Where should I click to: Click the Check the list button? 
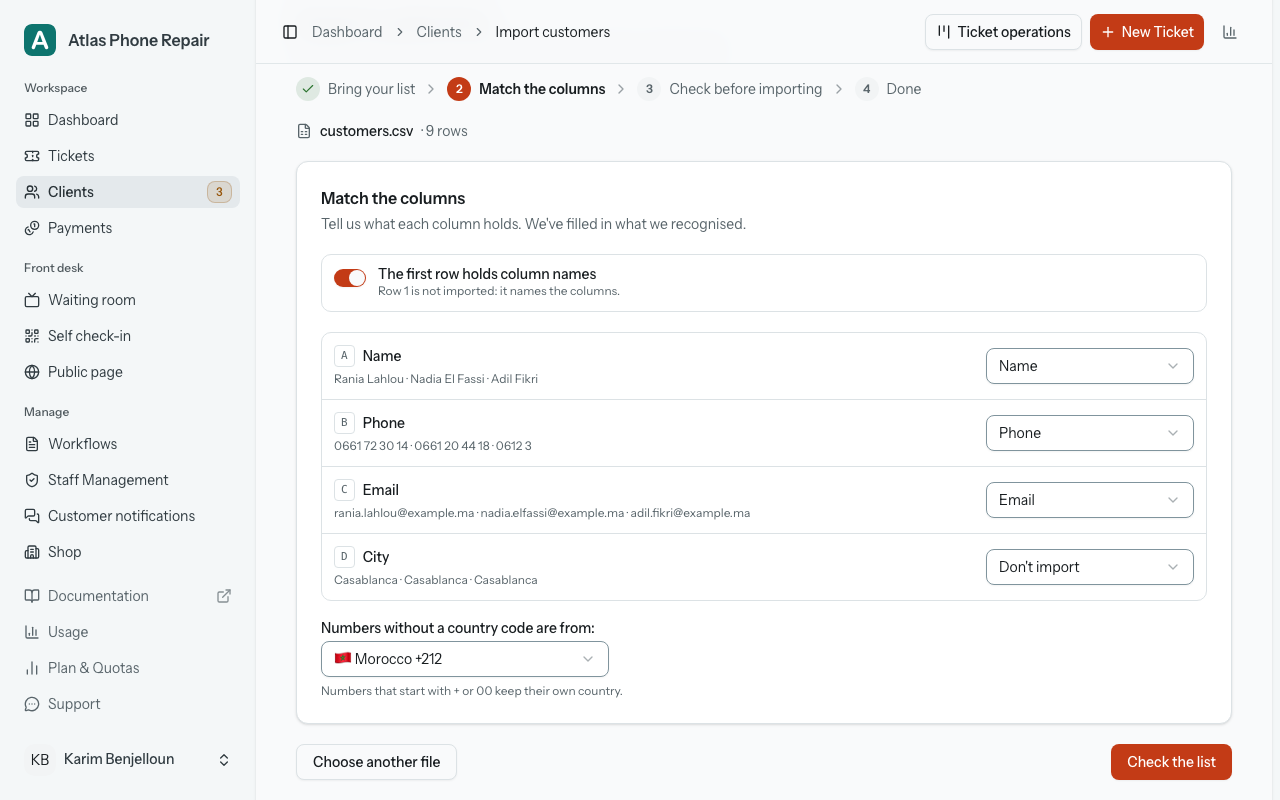[1171, 762]
